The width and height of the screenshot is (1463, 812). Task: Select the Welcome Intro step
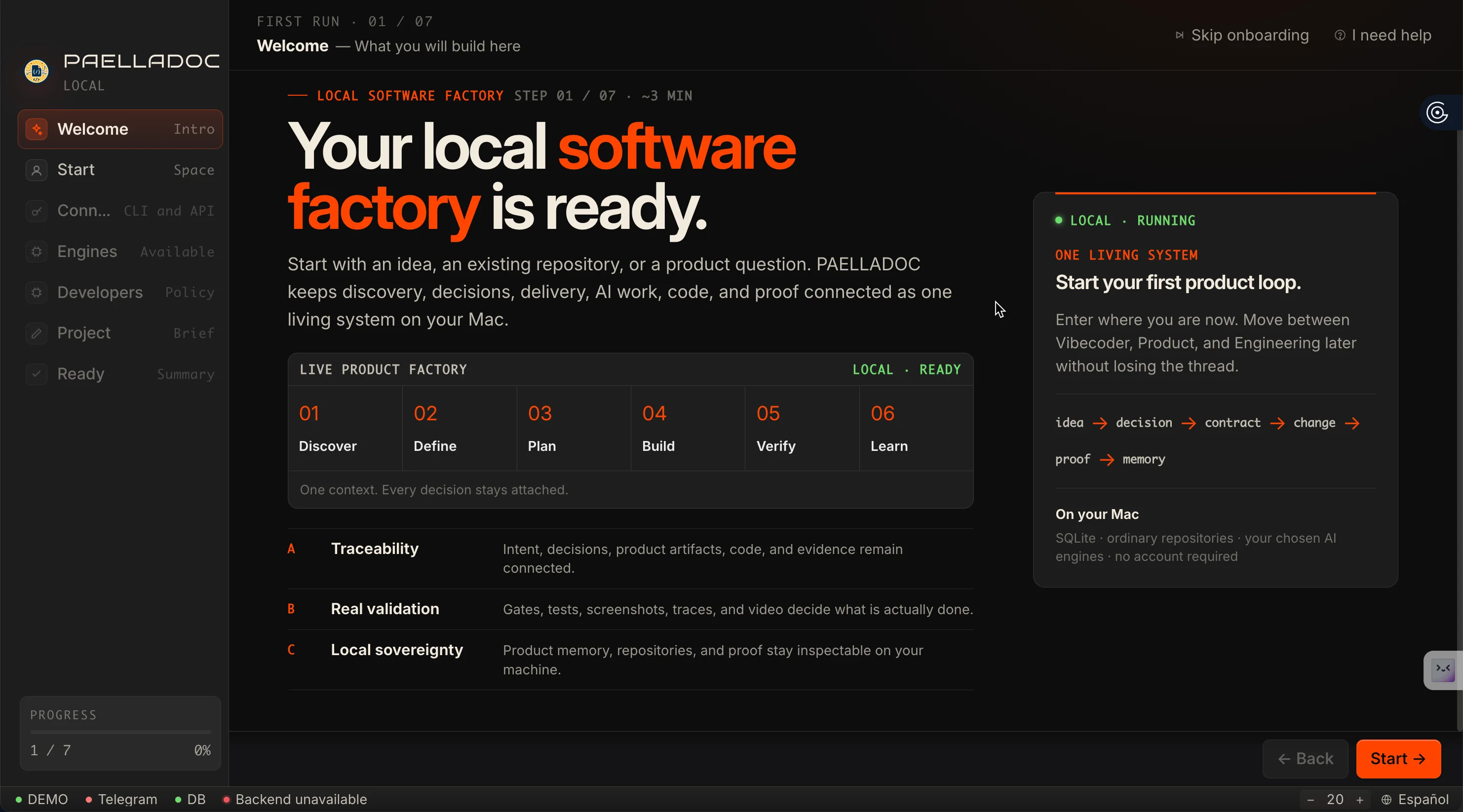tap(120, 129)
